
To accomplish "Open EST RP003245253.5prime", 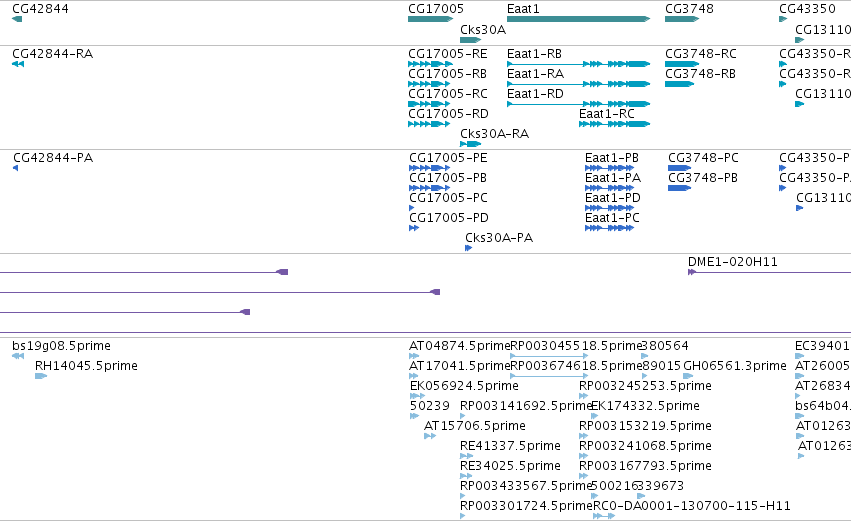I will (x=645, y=386).
